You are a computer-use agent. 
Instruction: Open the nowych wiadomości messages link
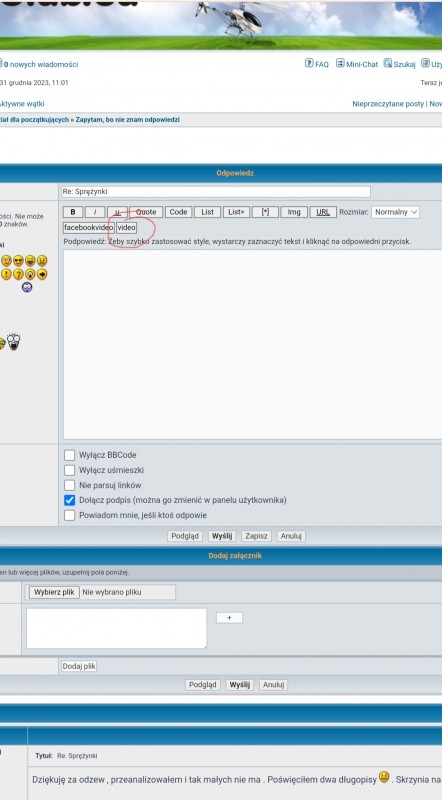point(41,64)
